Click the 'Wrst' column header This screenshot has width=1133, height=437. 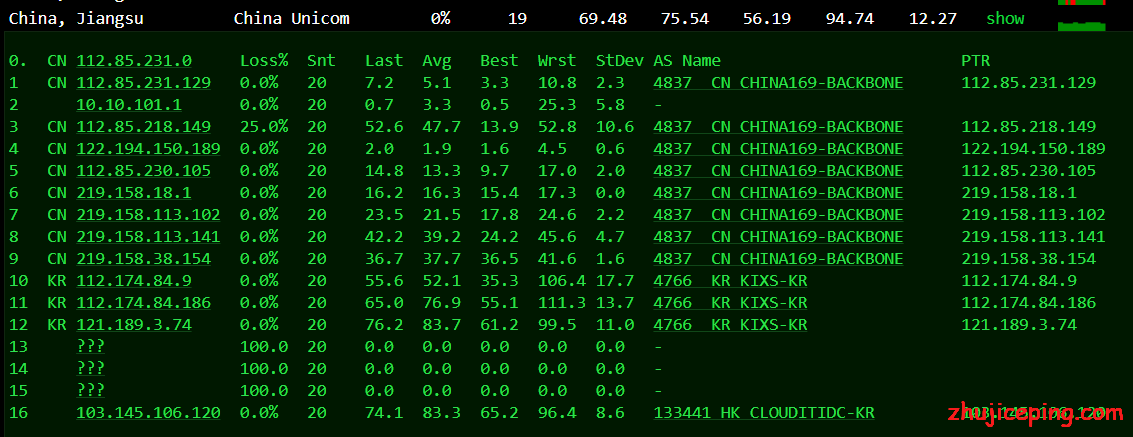tap(557, 61)
